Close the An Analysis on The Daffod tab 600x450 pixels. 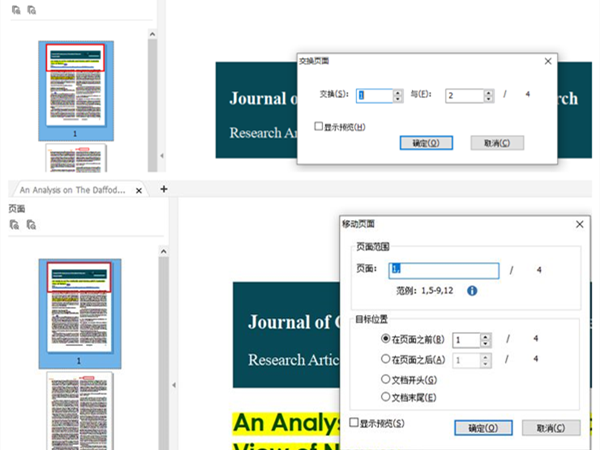(x=141, y=189)
